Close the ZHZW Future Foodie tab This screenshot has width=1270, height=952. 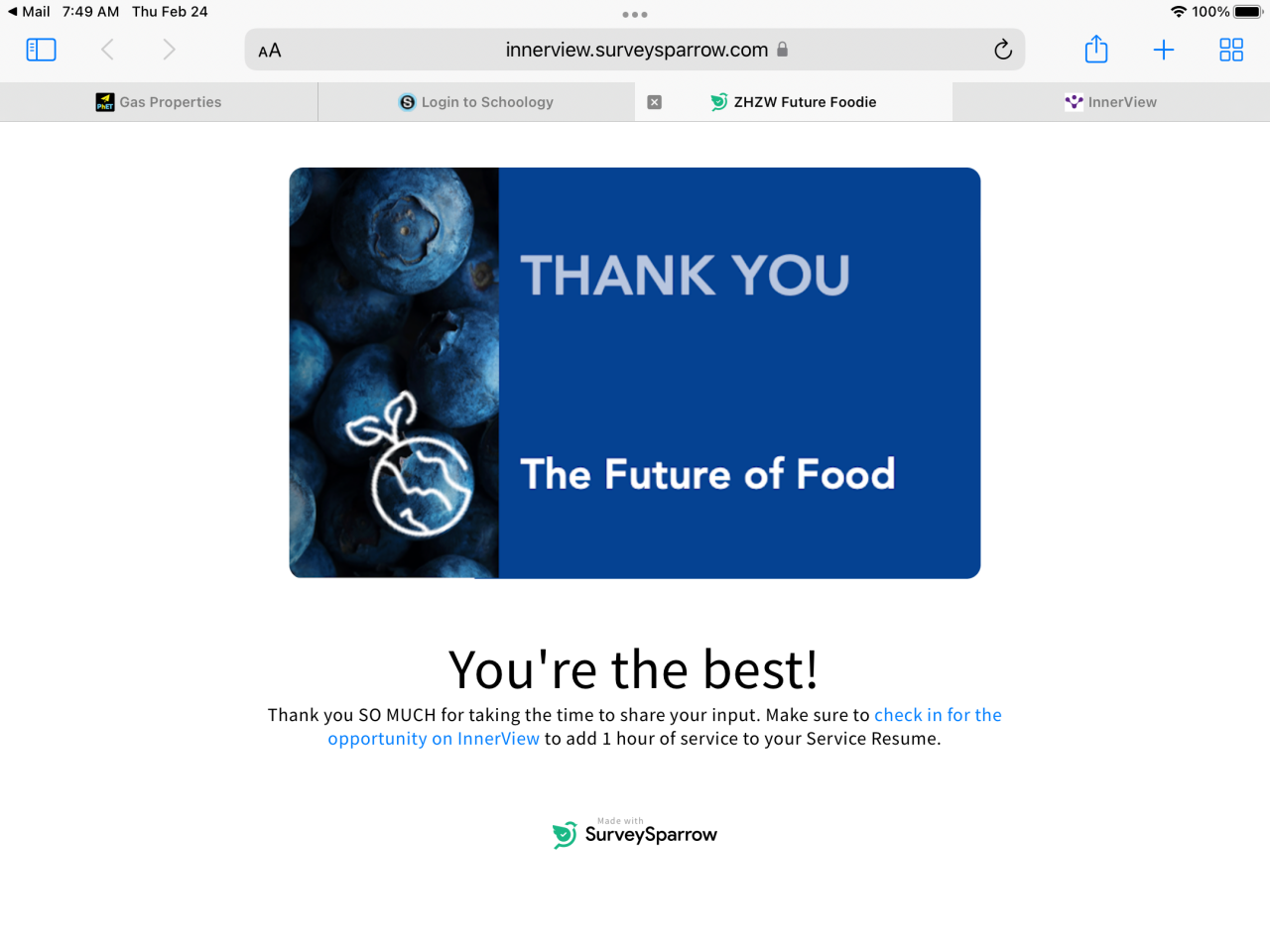coord(655,102)
